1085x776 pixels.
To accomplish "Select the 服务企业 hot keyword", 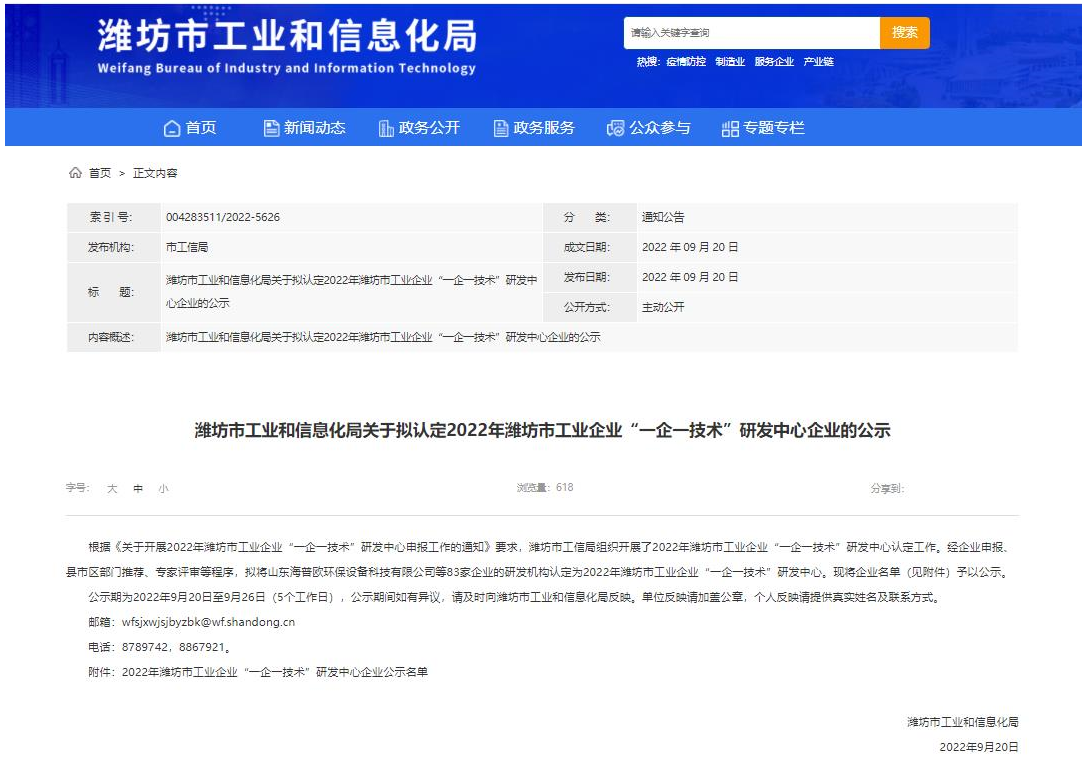I will click(774, 62).
